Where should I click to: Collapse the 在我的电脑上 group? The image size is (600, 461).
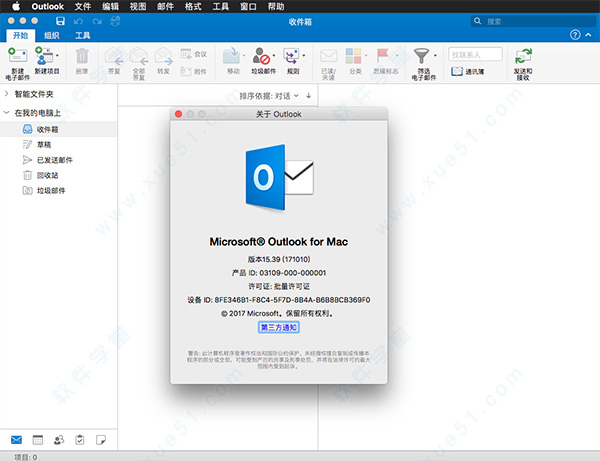pos(7,112)
